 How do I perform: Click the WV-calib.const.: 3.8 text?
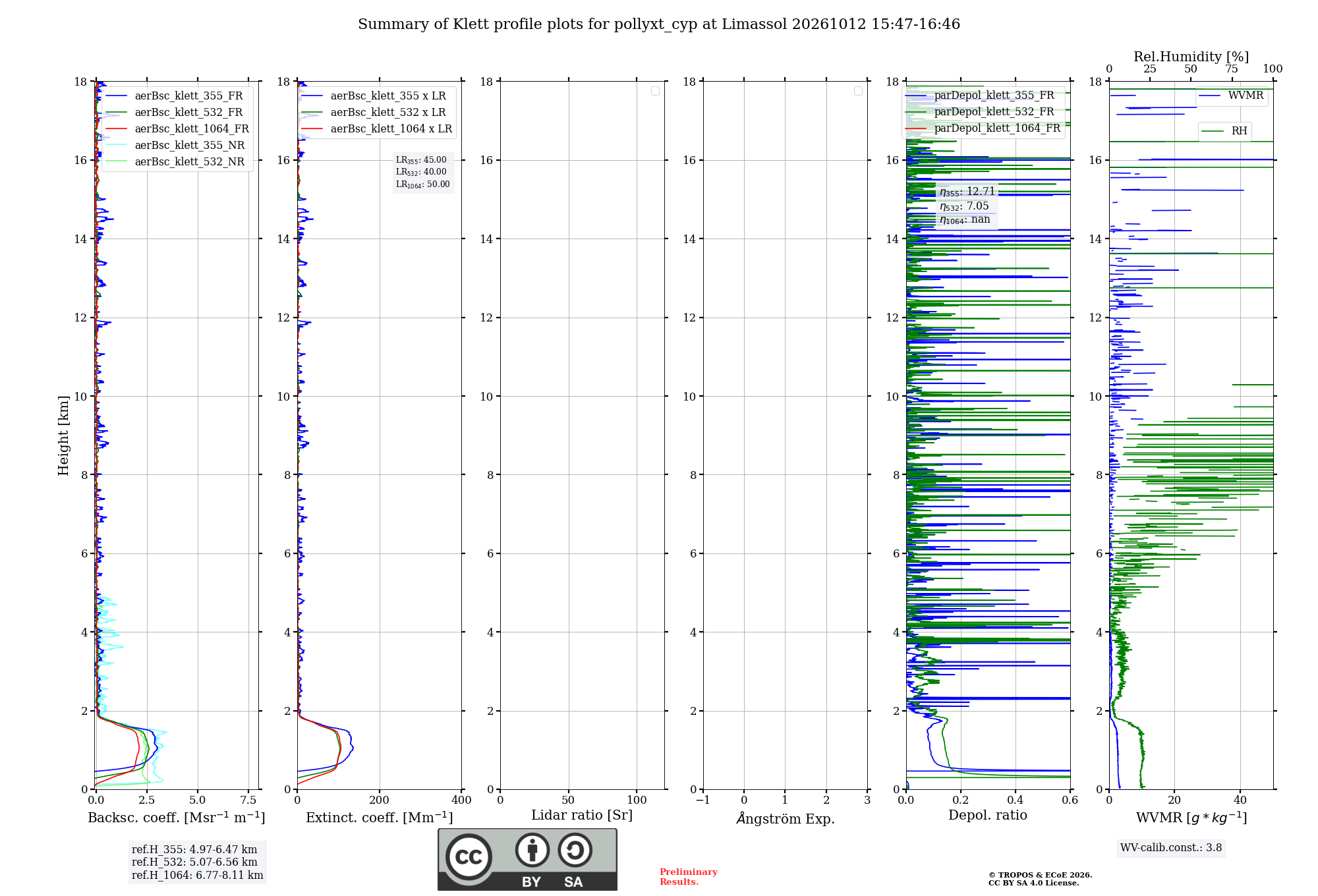tap(1171, 848)
